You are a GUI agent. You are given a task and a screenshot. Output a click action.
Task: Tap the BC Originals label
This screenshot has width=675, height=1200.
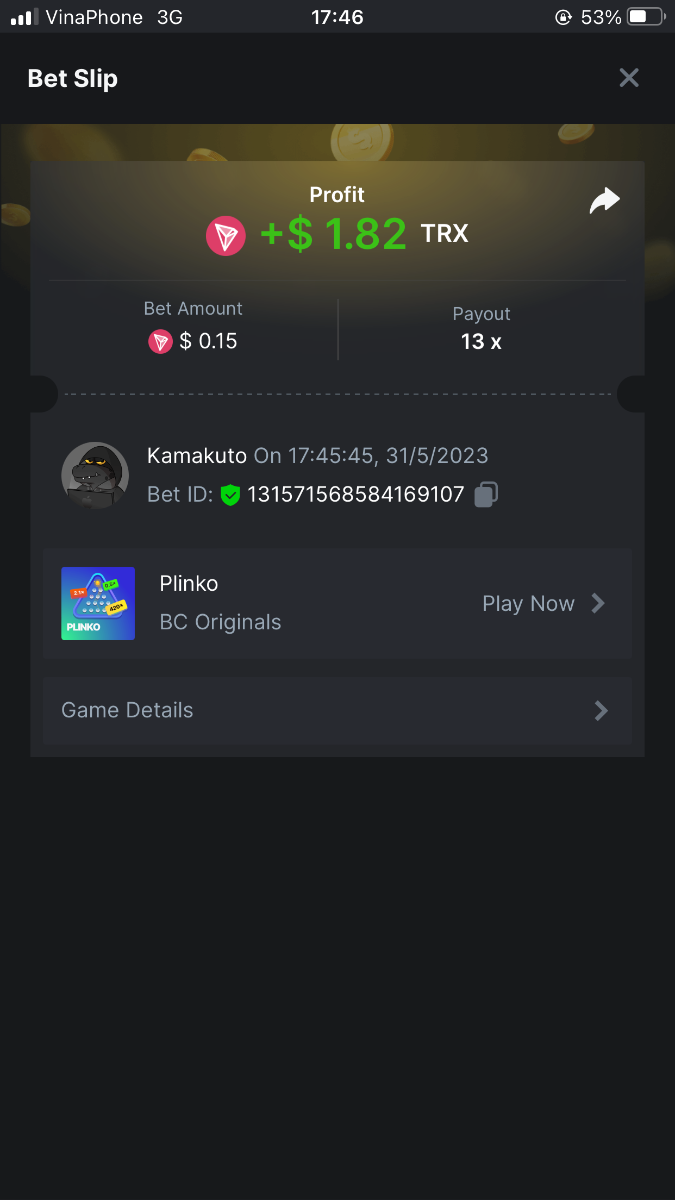220,622
